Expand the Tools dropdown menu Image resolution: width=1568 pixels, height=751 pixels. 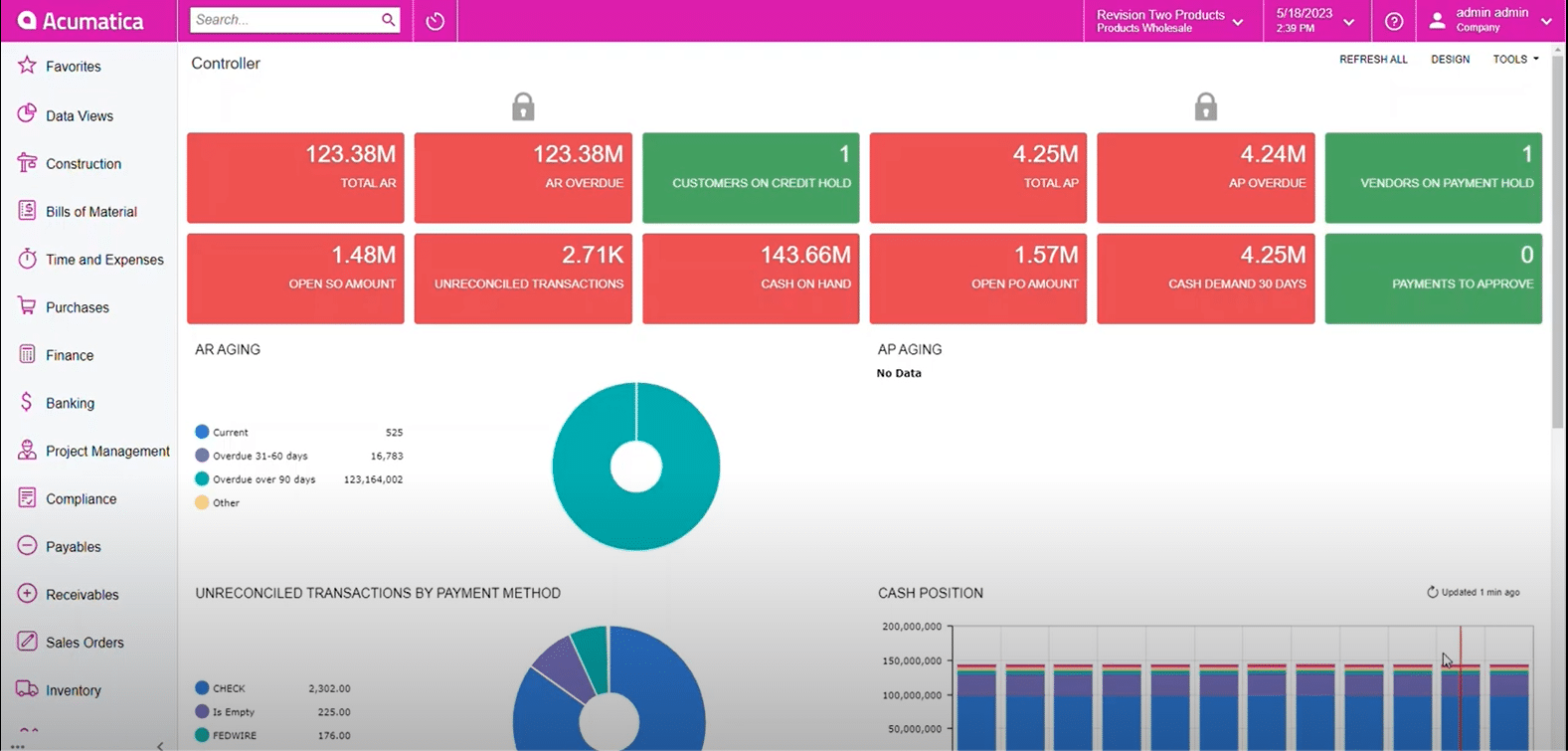[1515, 60]
